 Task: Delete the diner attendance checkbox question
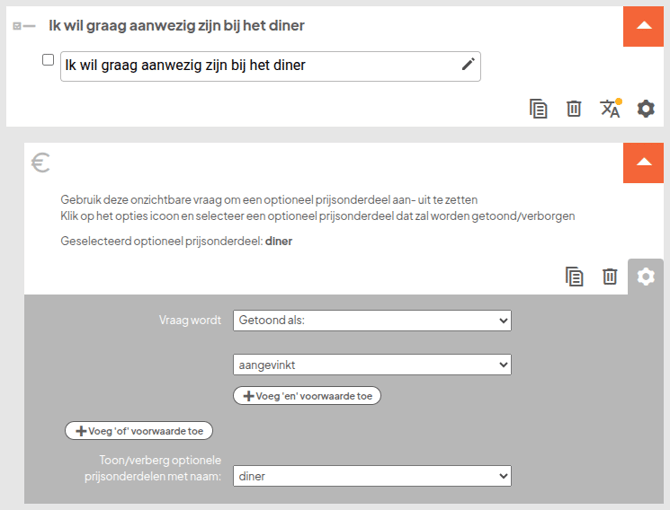[x=574, y=109]
